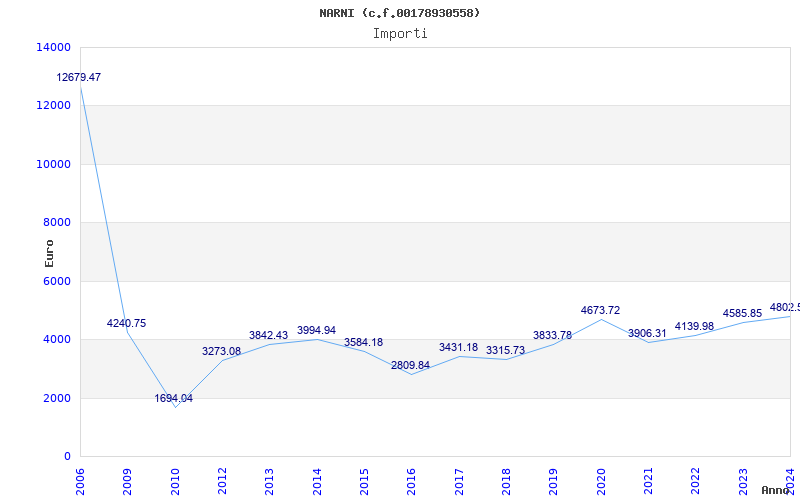Click the x-axis year 2015

tap(364, 482)
